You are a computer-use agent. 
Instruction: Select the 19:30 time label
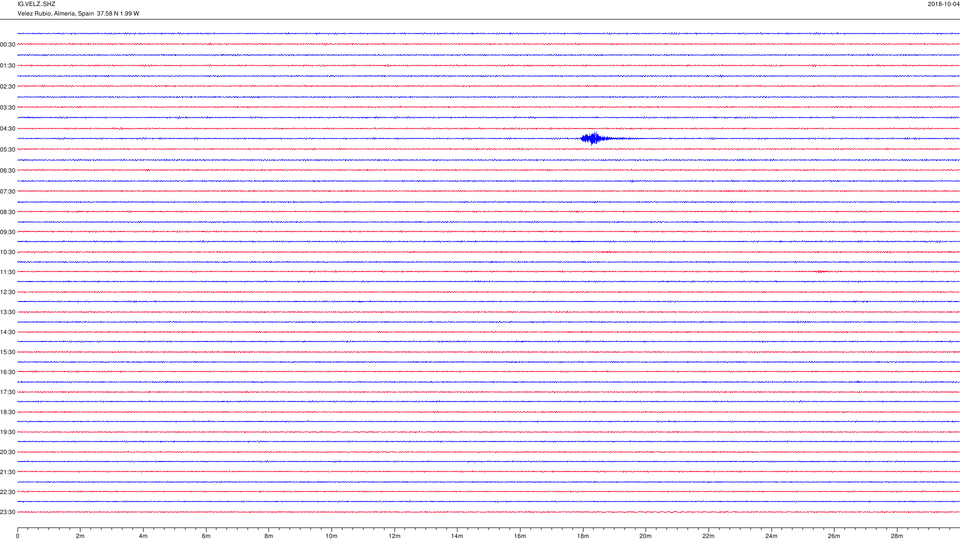click(x=7, y=432)
